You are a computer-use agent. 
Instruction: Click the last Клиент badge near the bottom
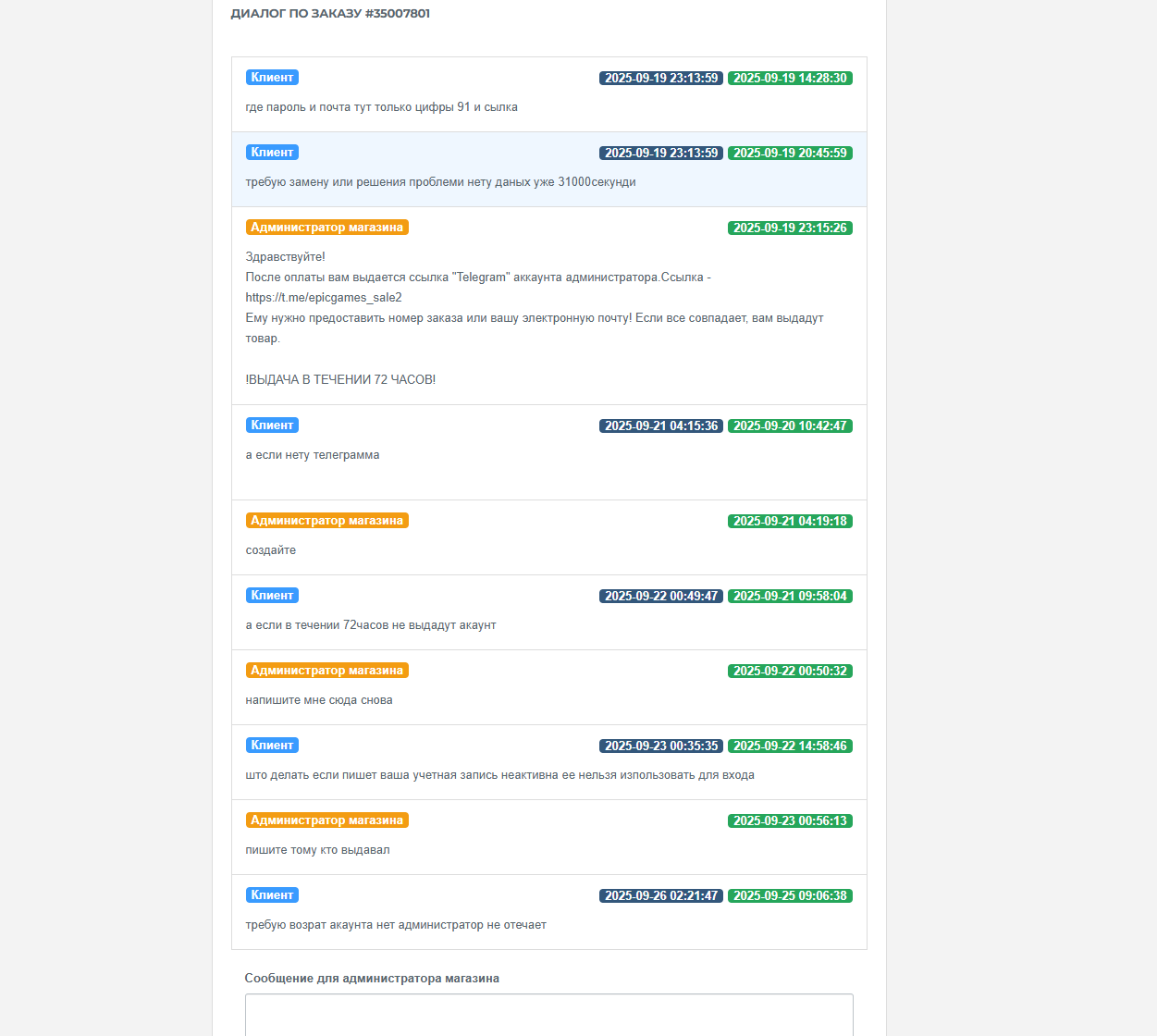[272, 895]
